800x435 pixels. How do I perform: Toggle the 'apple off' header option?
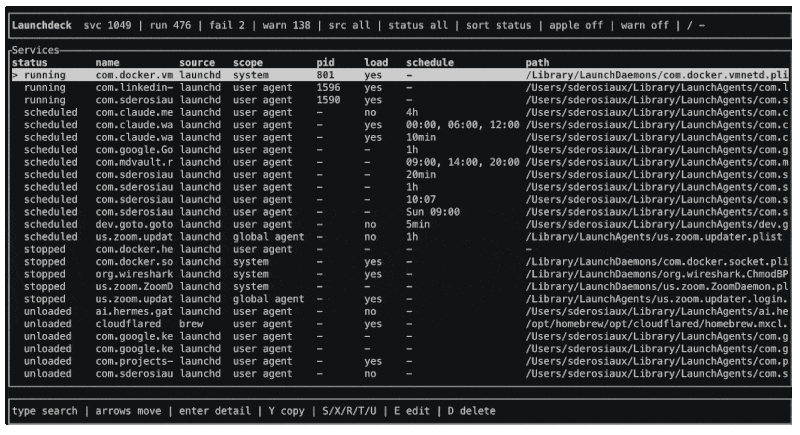pos(576,25)
